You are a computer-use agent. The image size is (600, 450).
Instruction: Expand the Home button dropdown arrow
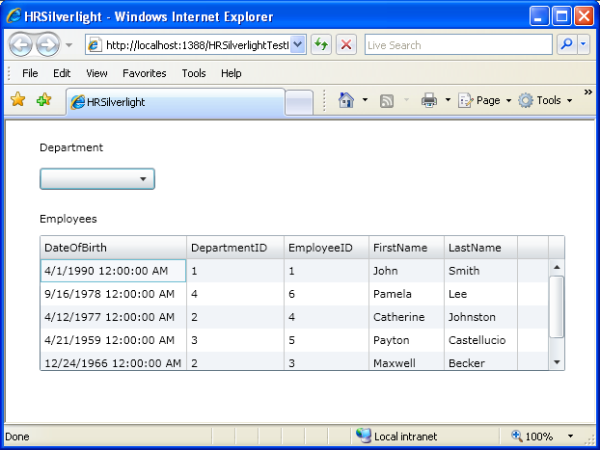(x=365, y=100)
